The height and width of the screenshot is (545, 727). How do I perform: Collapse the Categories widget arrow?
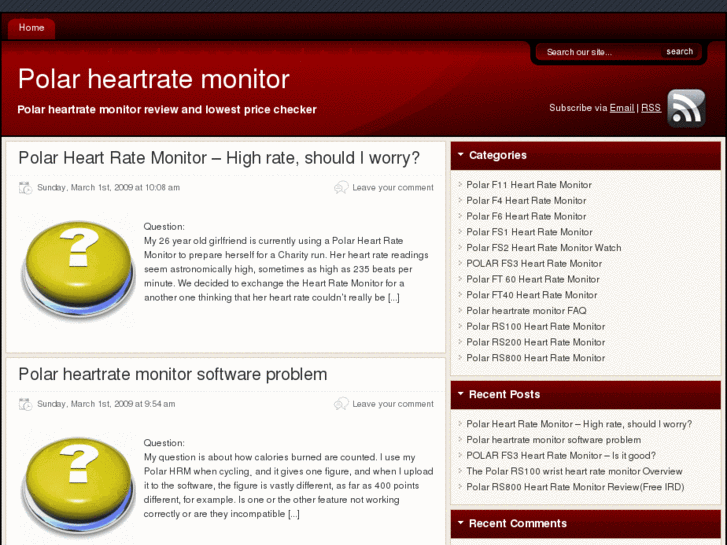(460, 154)
